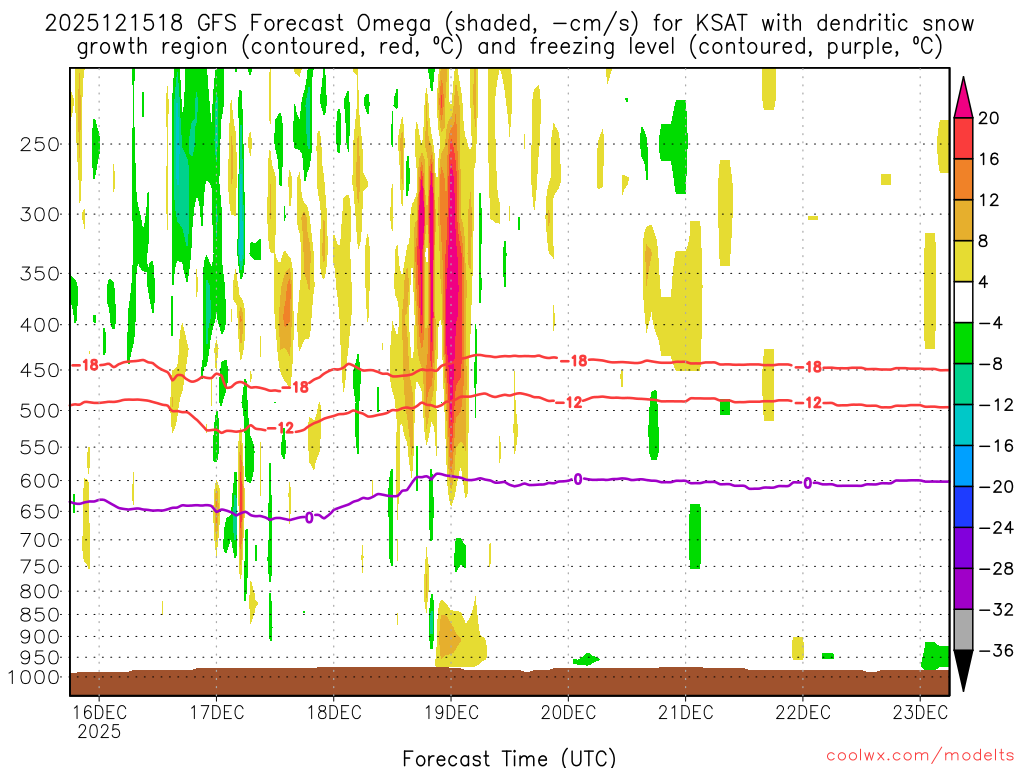Click the 600 pressure level label

coord(40,481)
